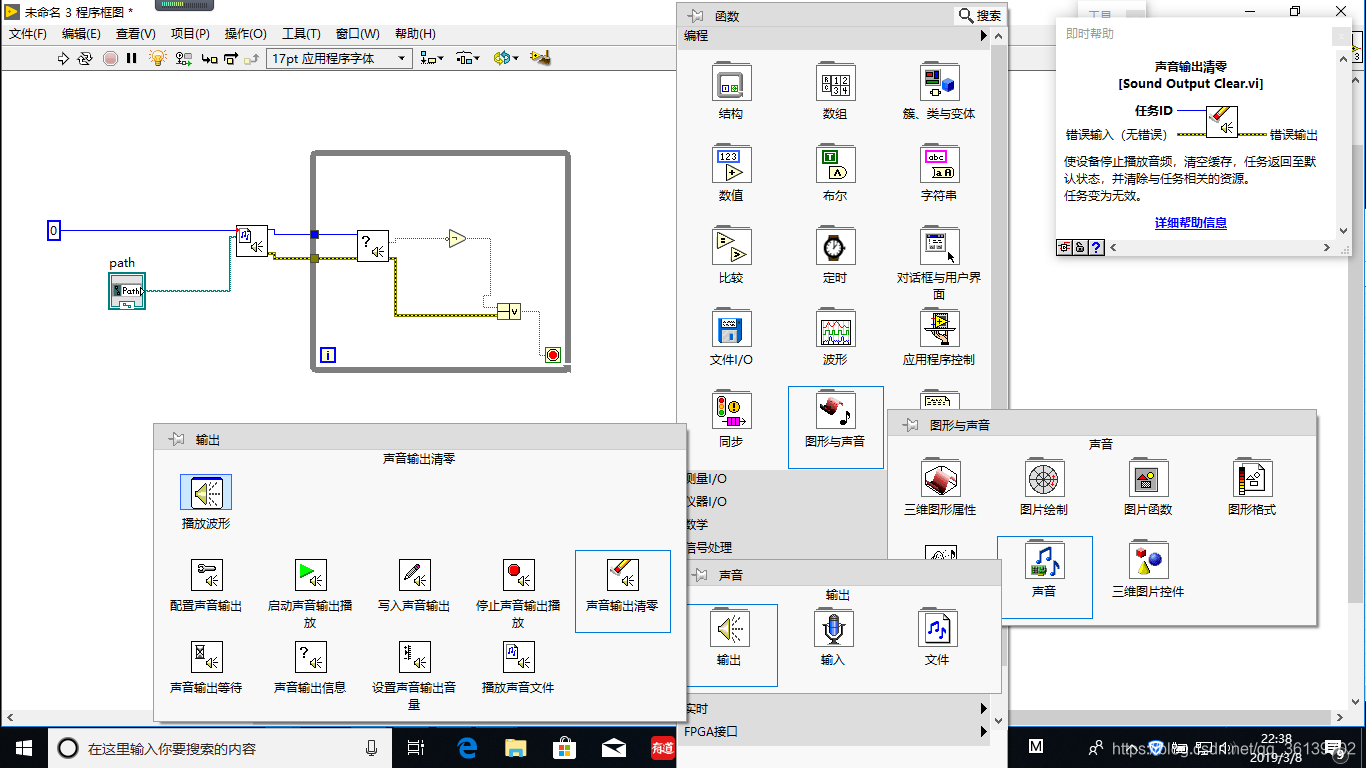Select the loop stop condition terminal
This screenshot has height=768, width=1366.
[553, 355]
